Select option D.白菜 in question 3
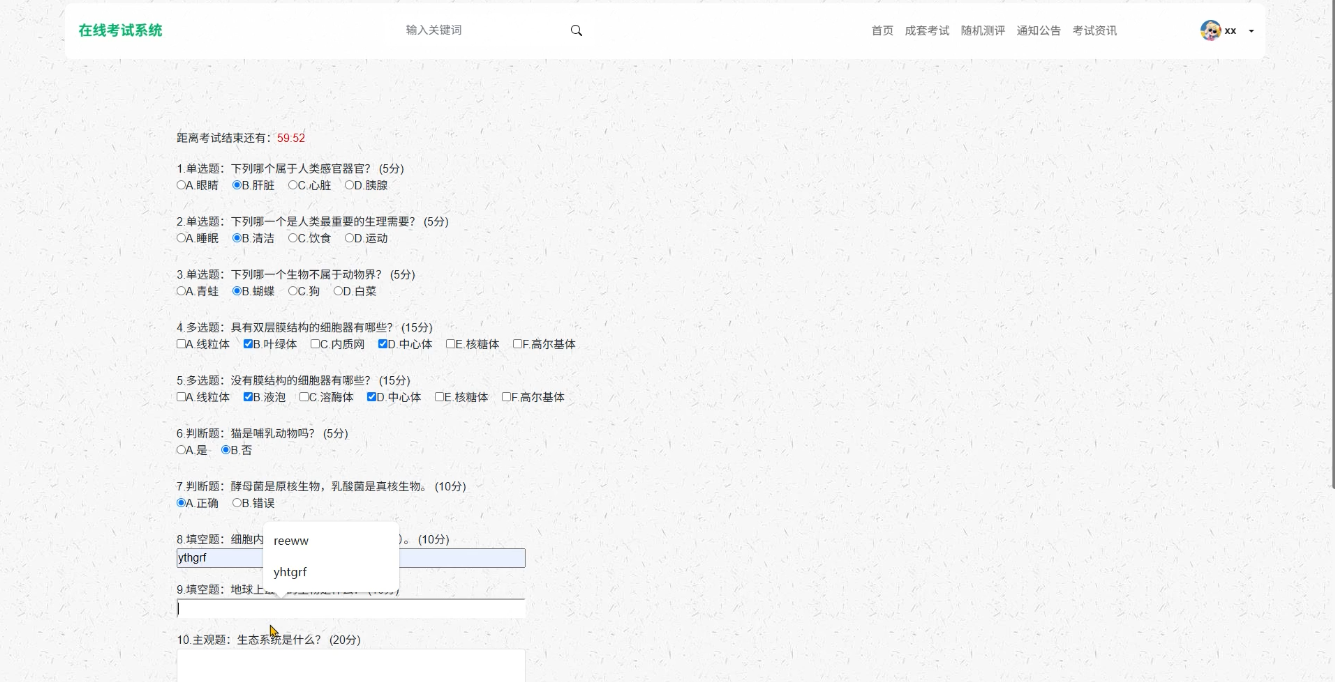This screenshot has height=682, width=1335. (338, 291)
